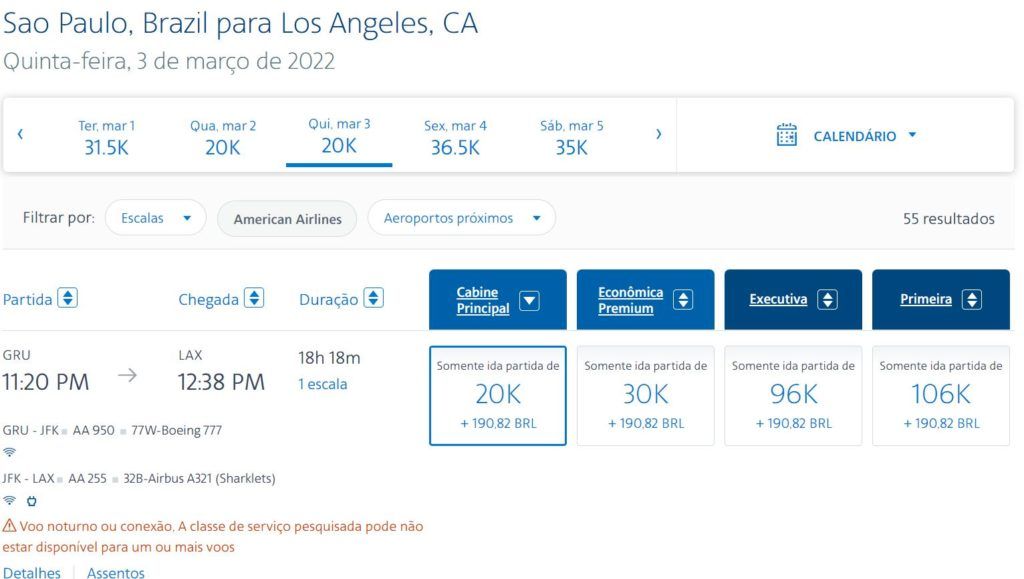
Task: Select Qui, mar 3 date tab
Action: coord(339,136)
